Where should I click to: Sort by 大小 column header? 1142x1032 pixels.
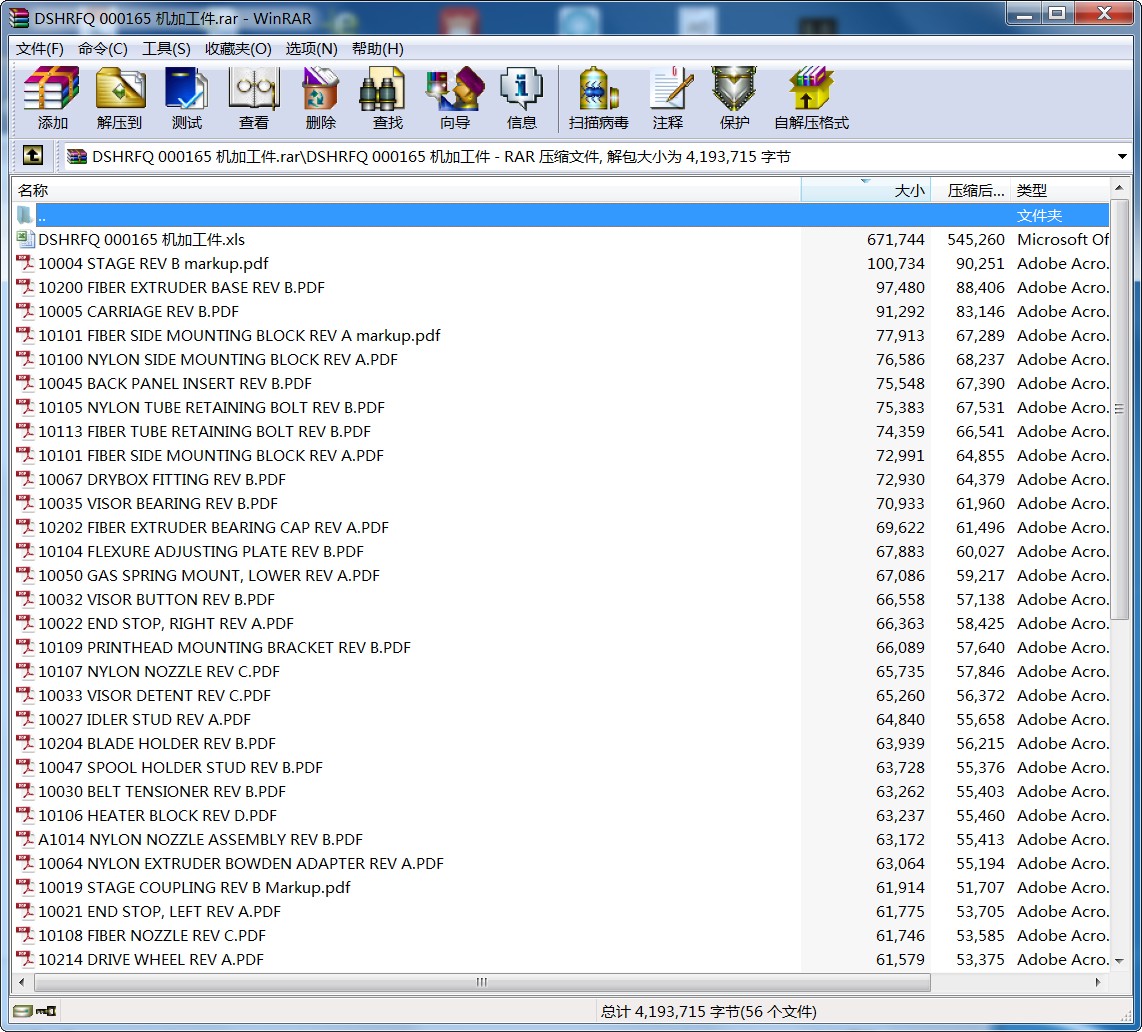pos(866,190)
